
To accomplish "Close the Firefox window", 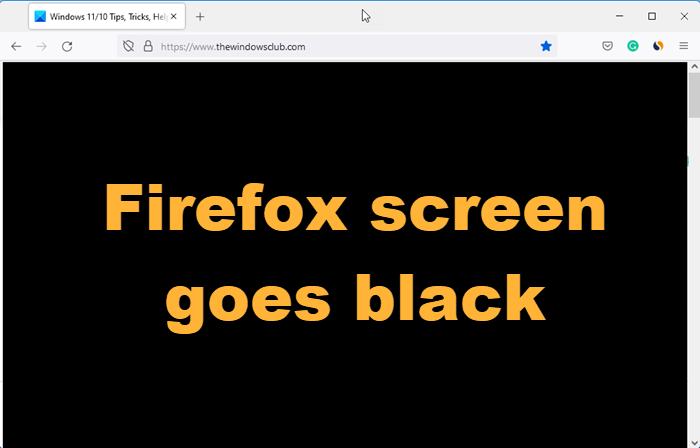I will pos(684,16).
